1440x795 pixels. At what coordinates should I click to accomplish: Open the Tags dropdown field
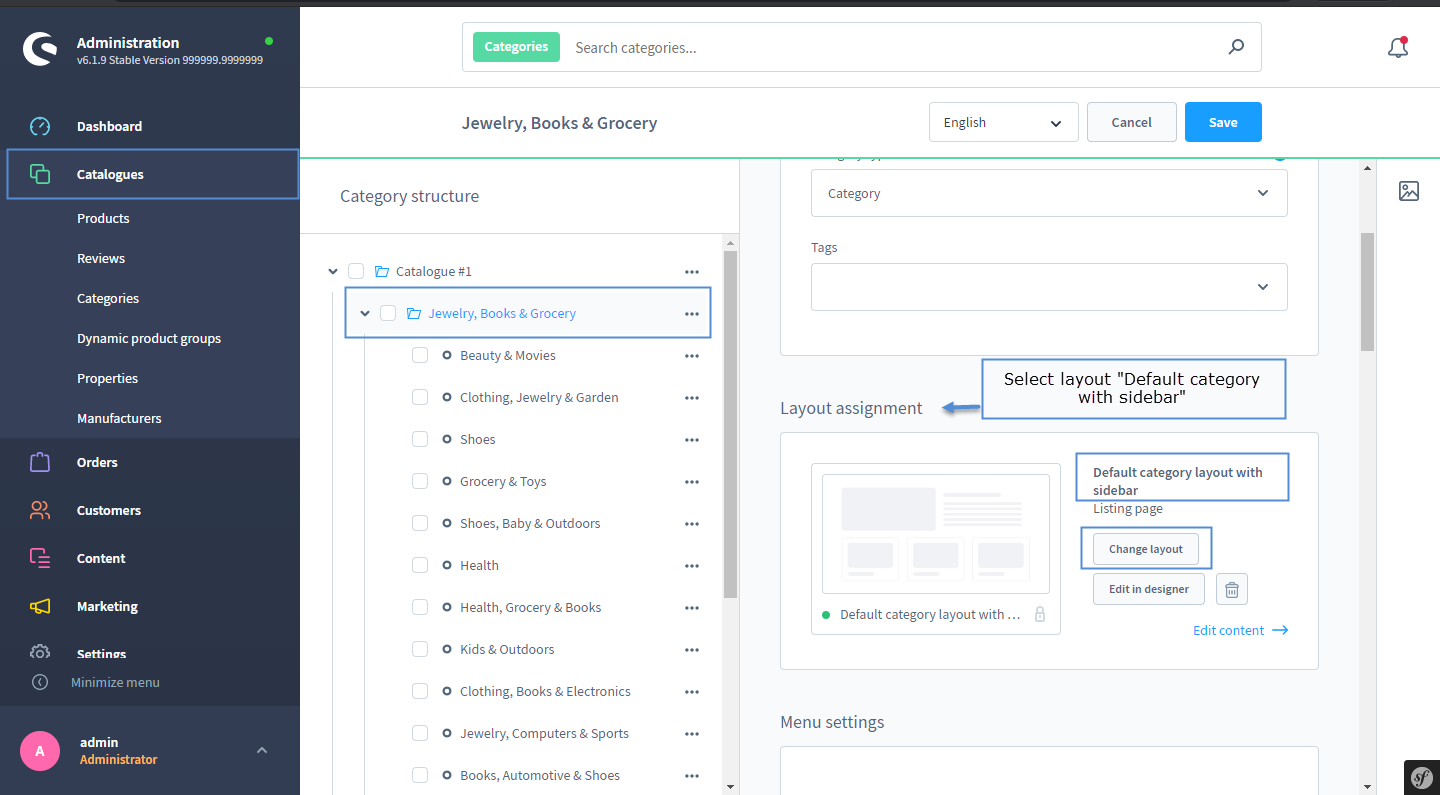1049,287
